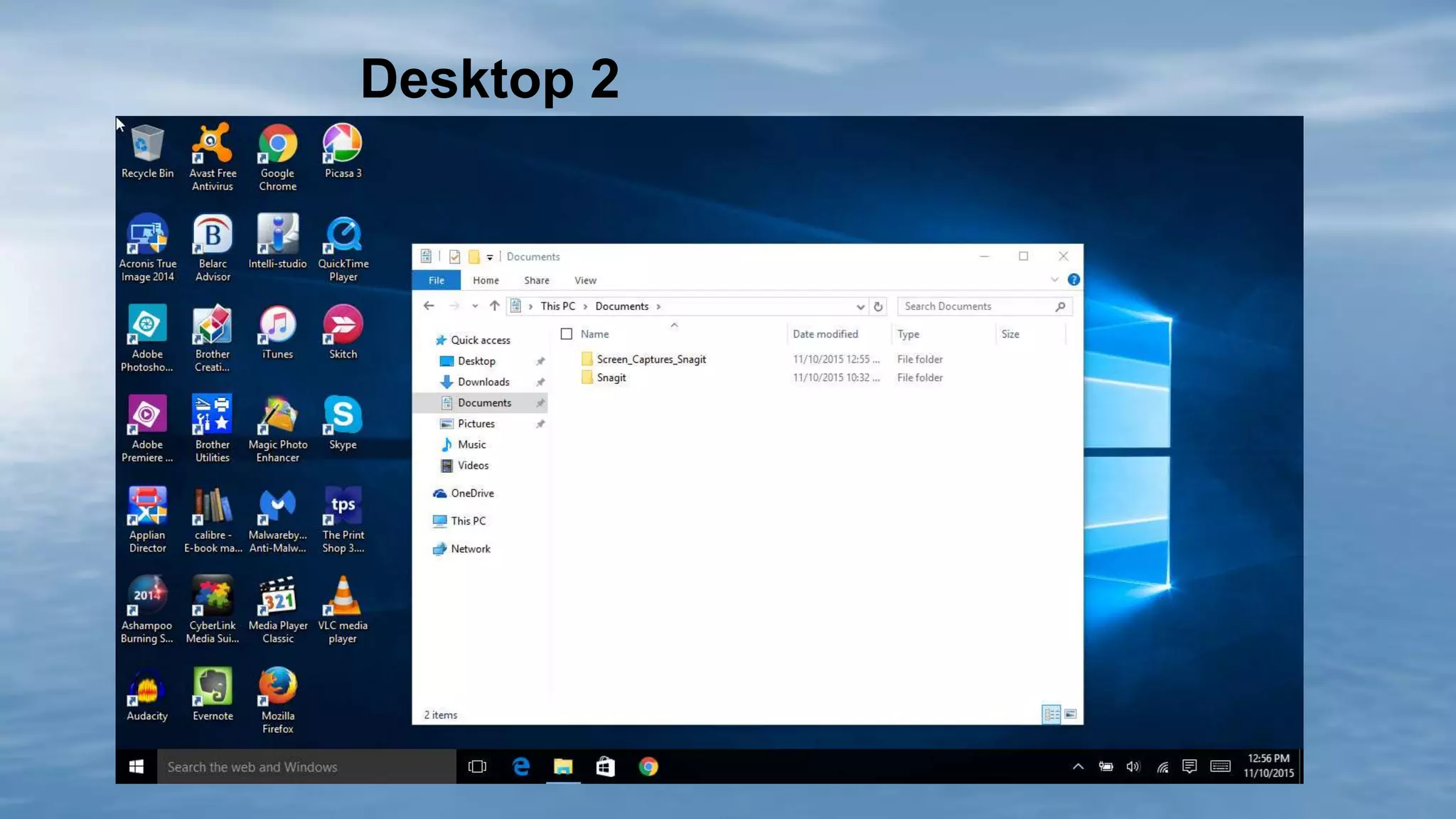Image resolution: width=1456 pixels, height=819 pixels.
Task: Click the Search Documents field
Action: 984,306
